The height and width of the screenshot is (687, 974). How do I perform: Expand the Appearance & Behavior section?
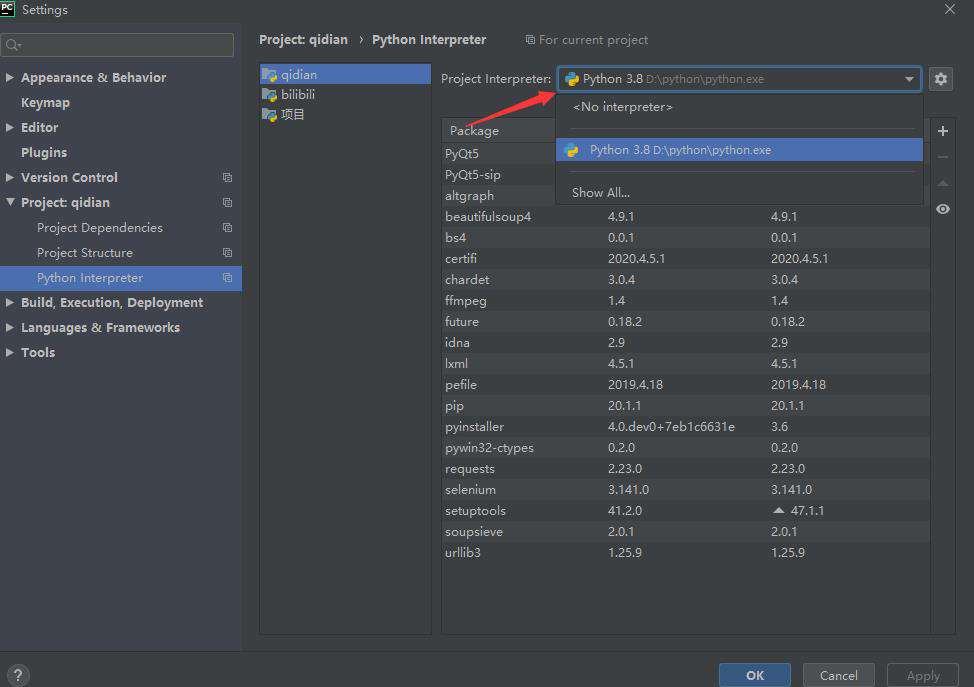point(10,78)
